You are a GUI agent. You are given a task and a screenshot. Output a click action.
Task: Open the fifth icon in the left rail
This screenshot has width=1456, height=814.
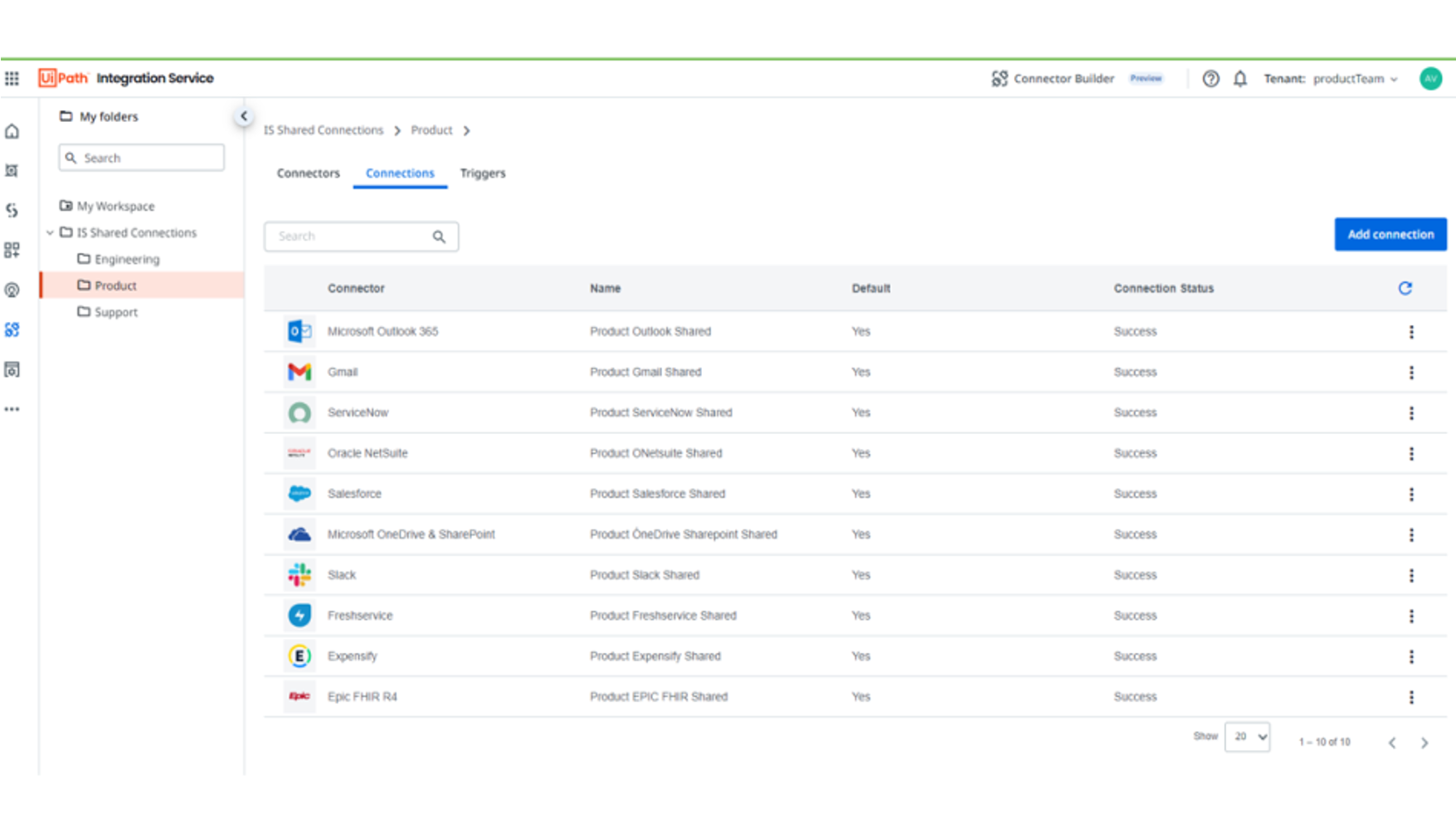pyautogui.click(x=12, y=290)
